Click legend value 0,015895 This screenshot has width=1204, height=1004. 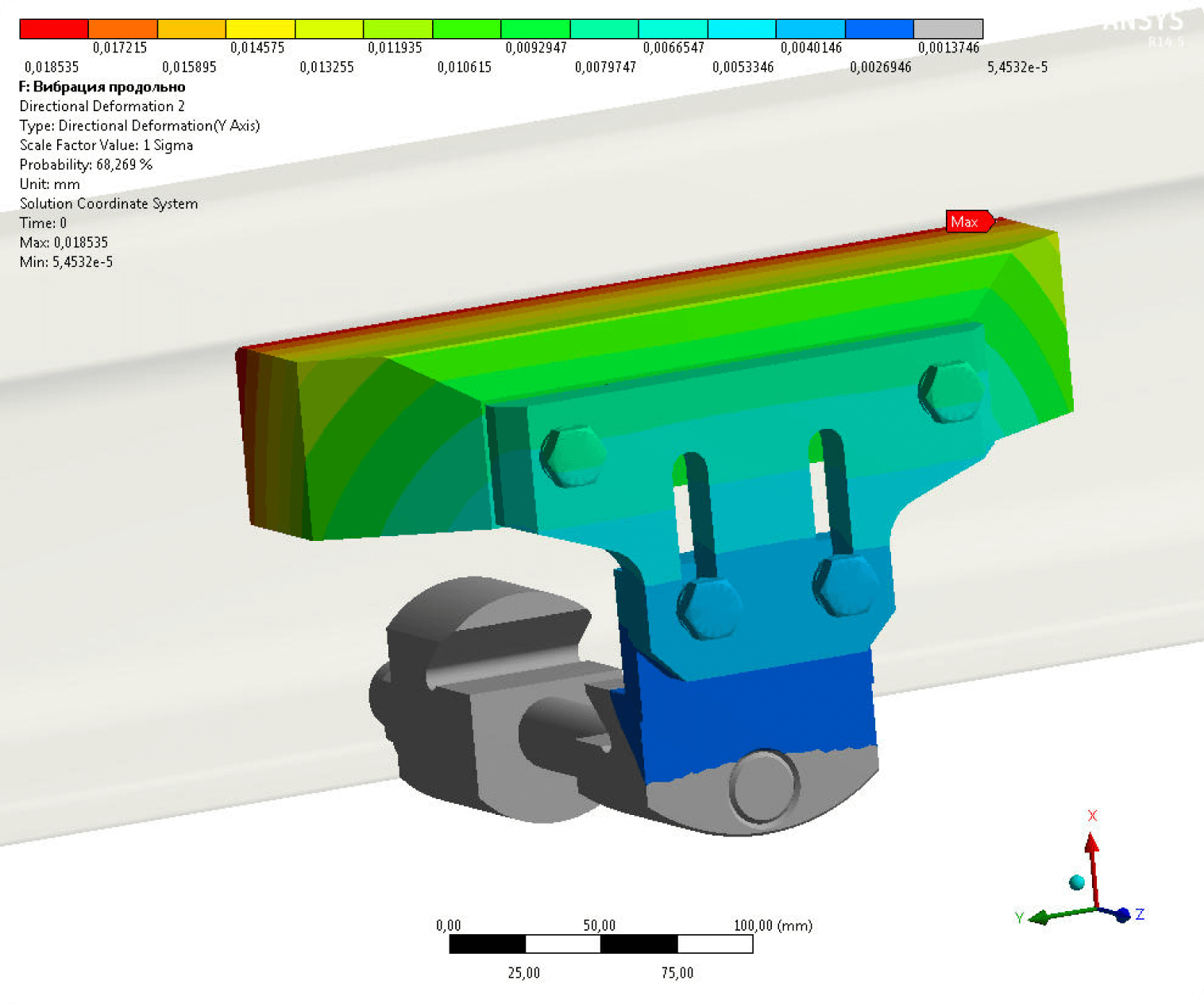pyautogui.click(x=189, y=68)
